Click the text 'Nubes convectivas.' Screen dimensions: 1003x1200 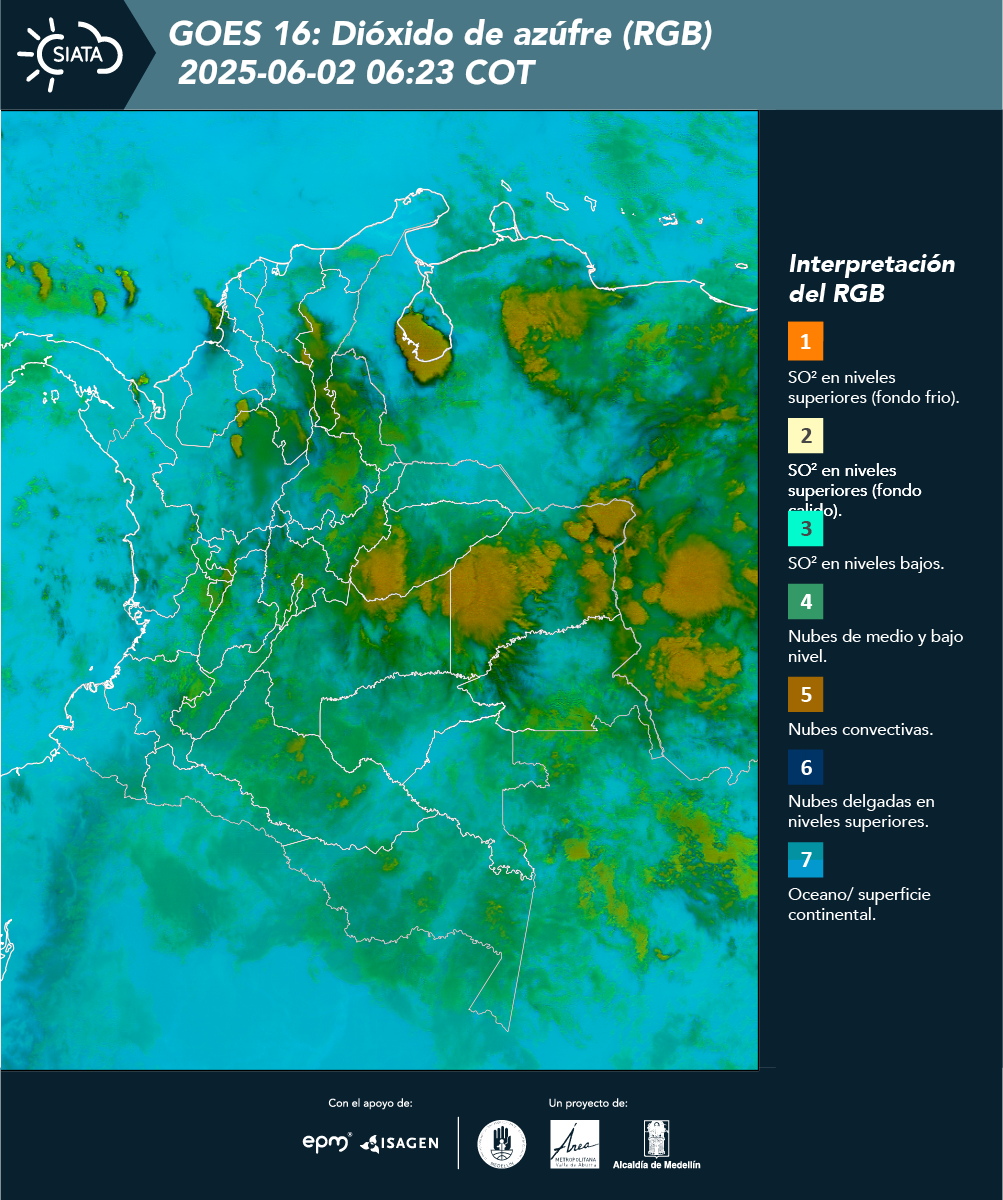pyautogui.click(x=860, y=729)
